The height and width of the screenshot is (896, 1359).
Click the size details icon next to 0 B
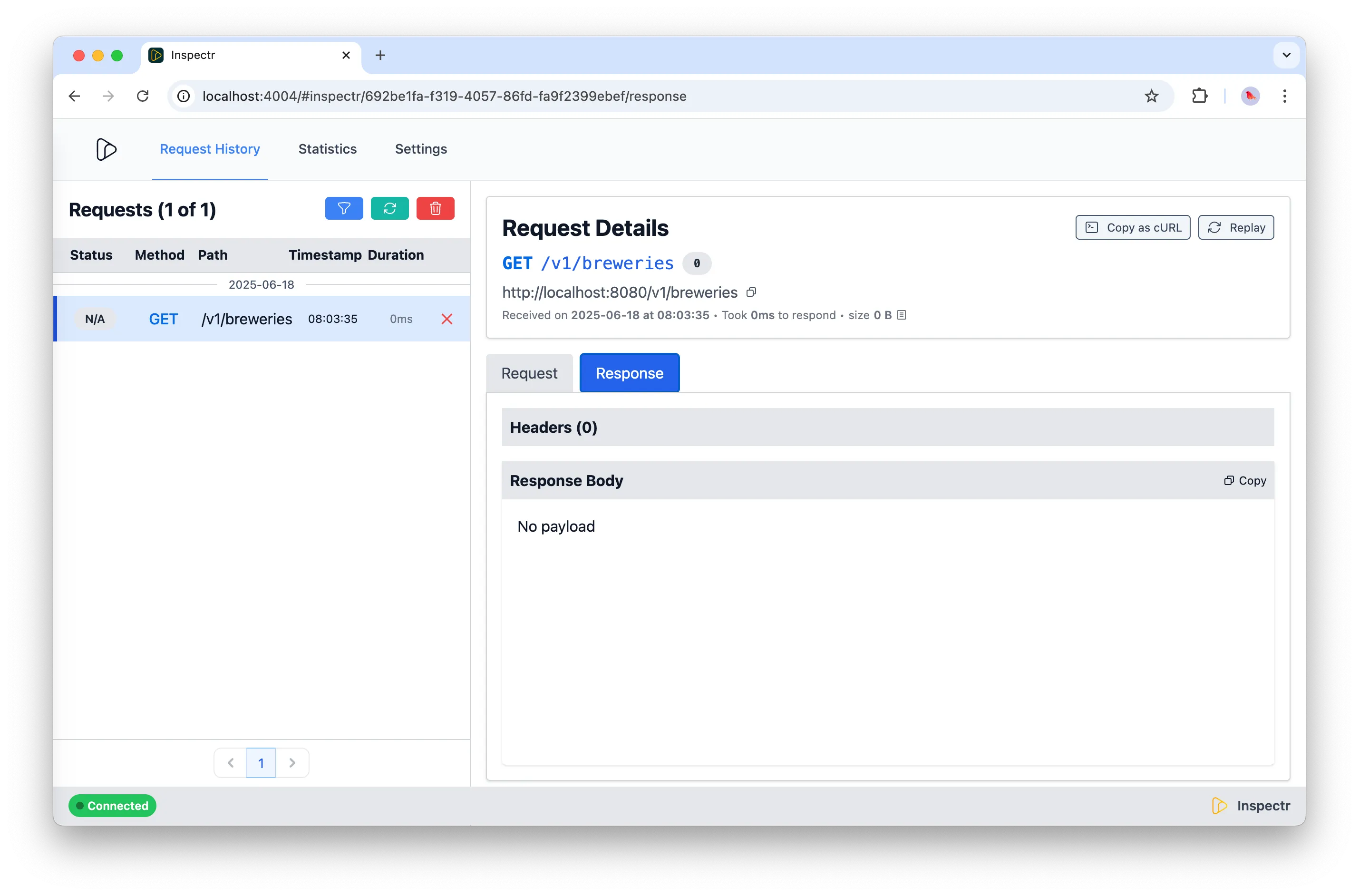(x=902, y=315)
